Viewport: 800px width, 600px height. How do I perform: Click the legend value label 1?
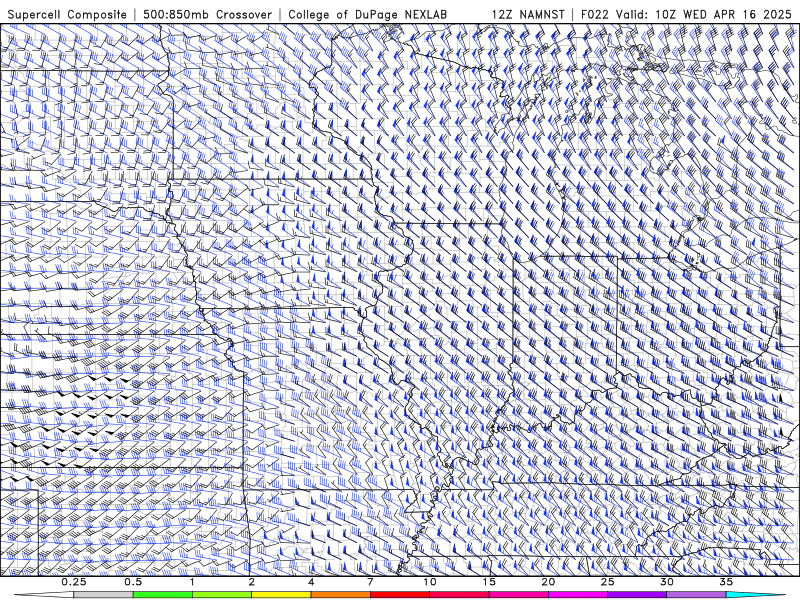[192, 582]
